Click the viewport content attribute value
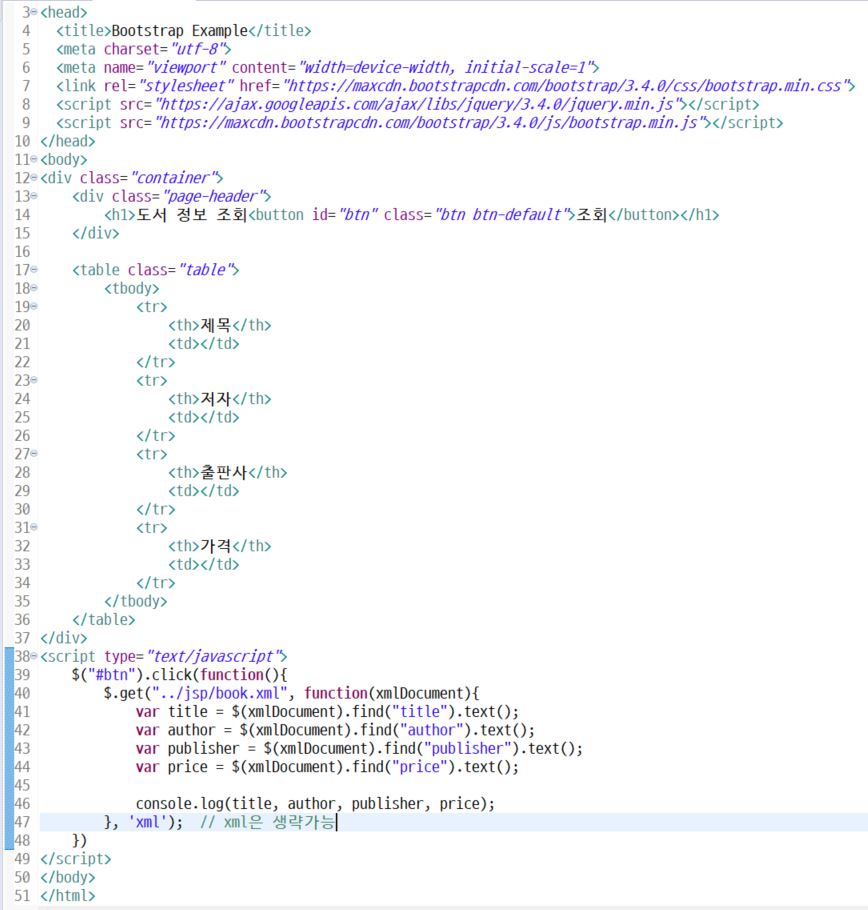 coord(447,68)
